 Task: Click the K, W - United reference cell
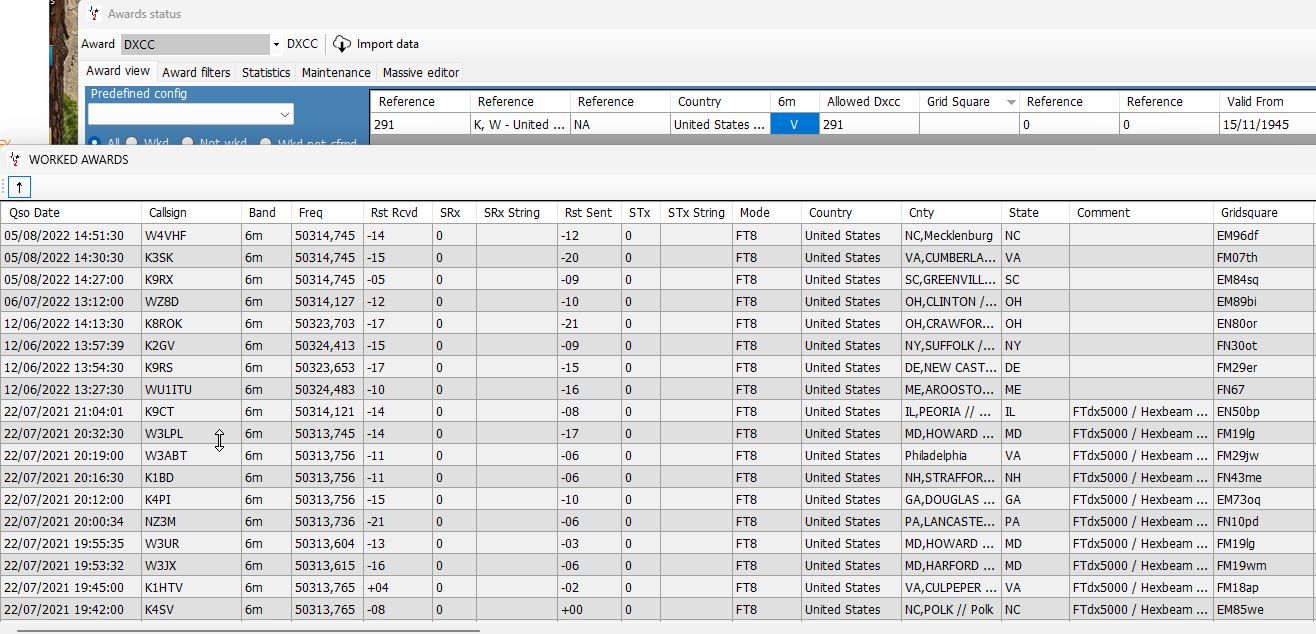(x=519, y=125)
